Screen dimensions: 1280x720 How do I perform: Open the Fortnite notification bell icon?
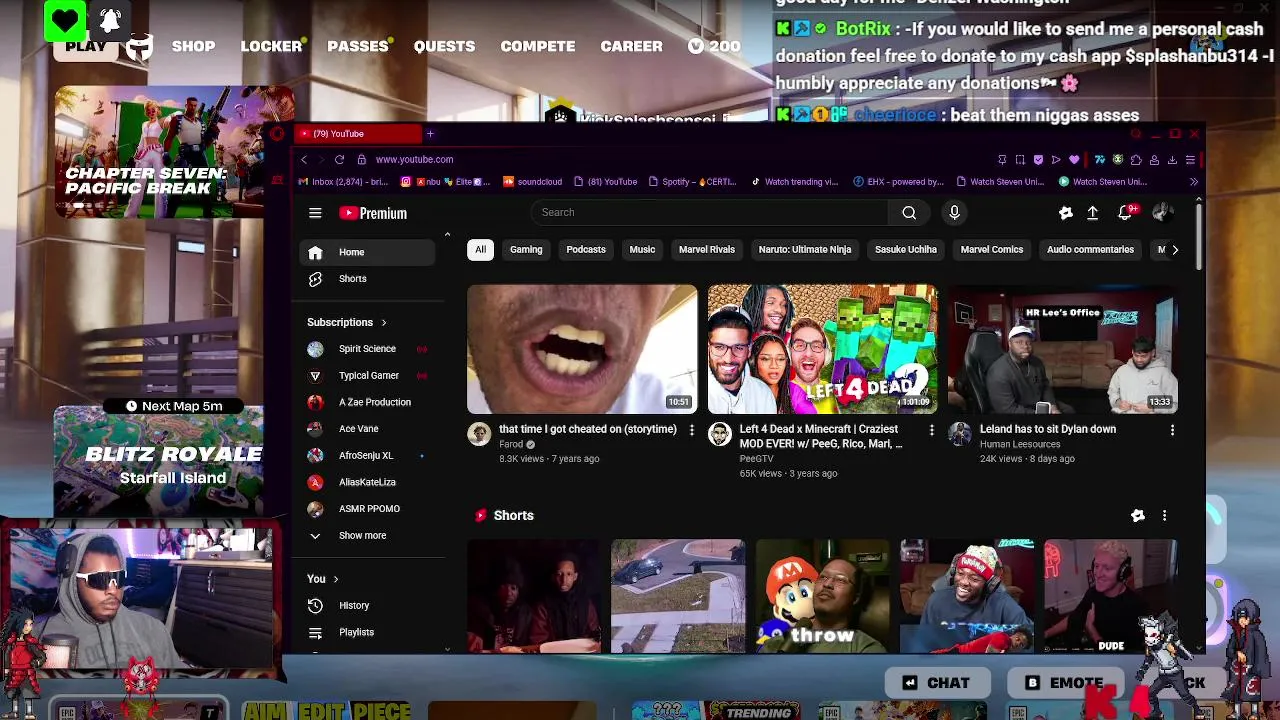coord(110,20)
